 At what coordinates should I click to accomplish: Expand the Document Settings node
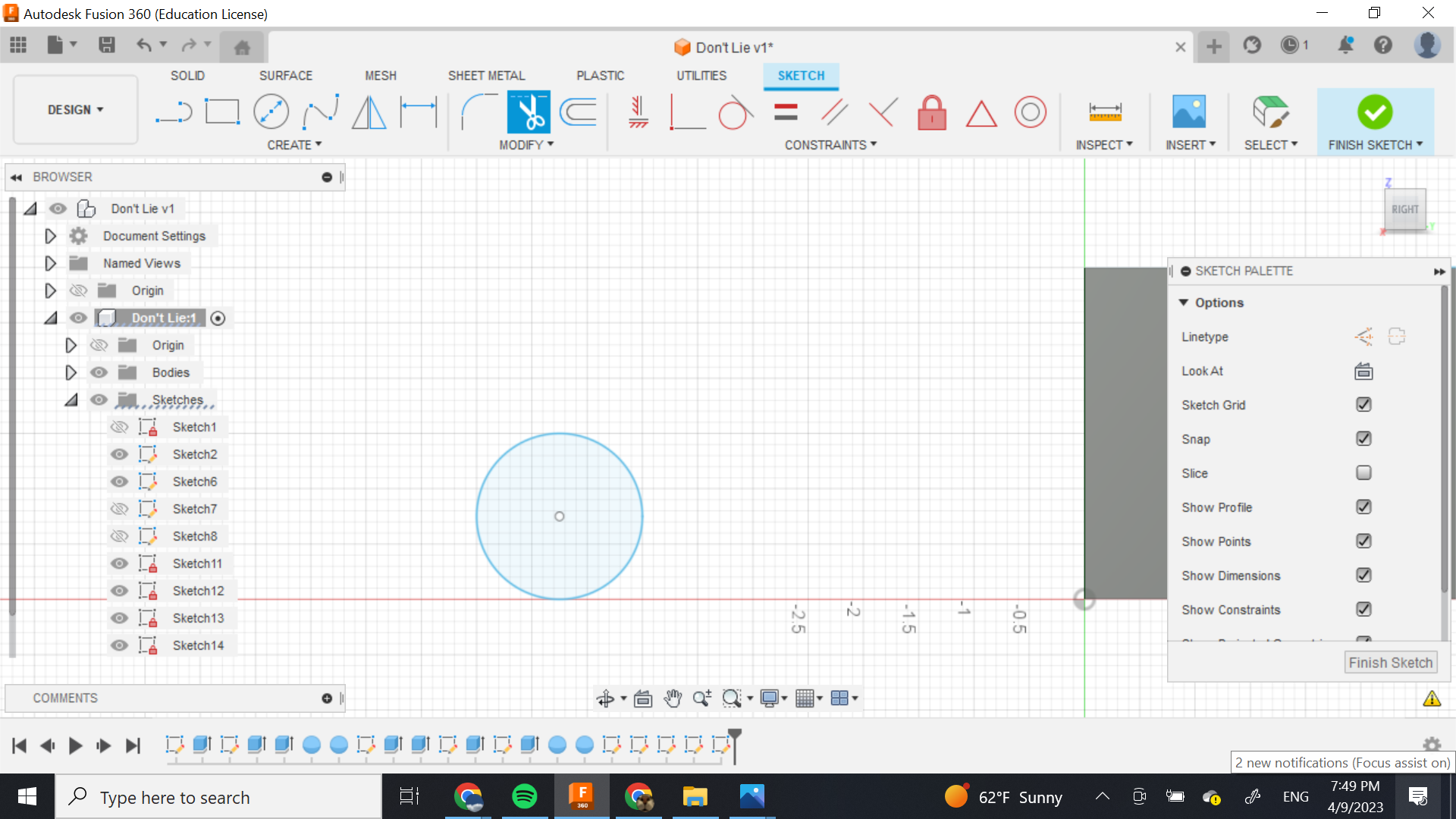[50, 236]
